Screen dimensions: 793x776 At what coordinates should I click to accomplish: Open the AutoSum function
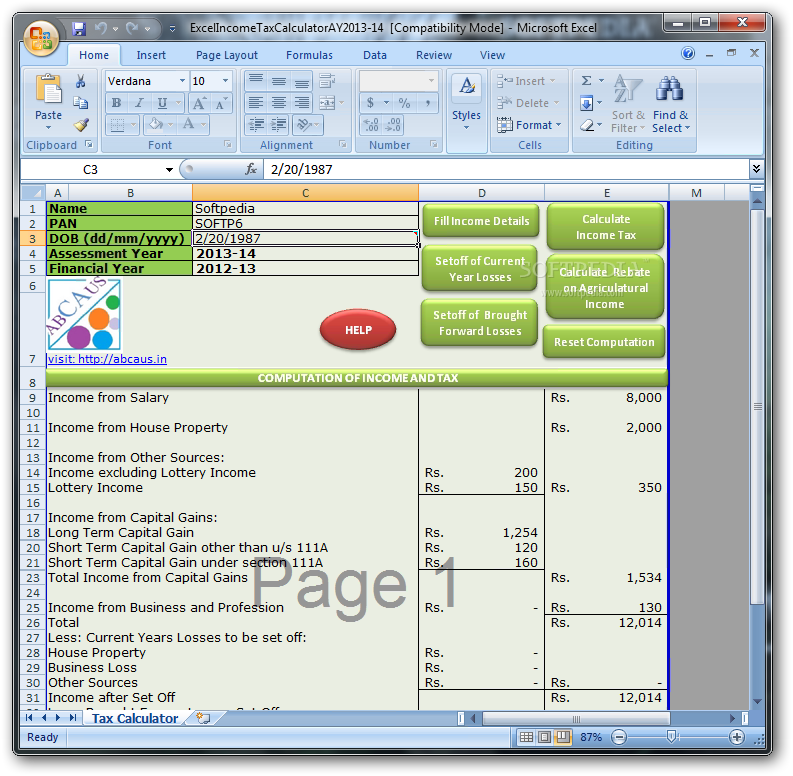[587, 81]
